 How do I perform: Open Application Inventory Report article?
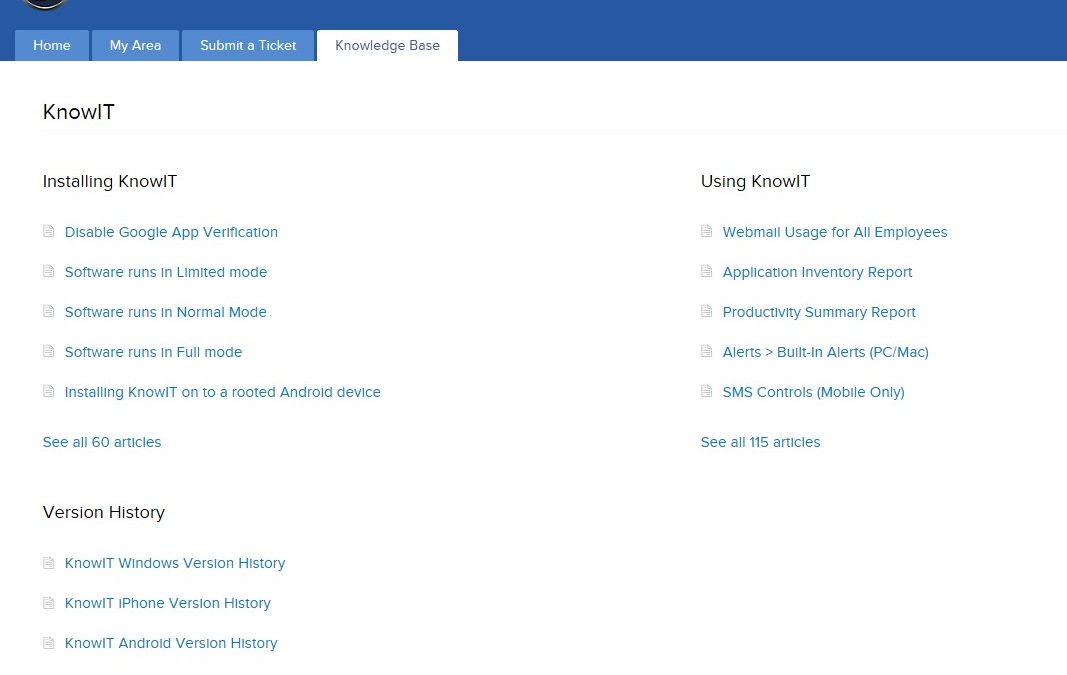point(817,272)
